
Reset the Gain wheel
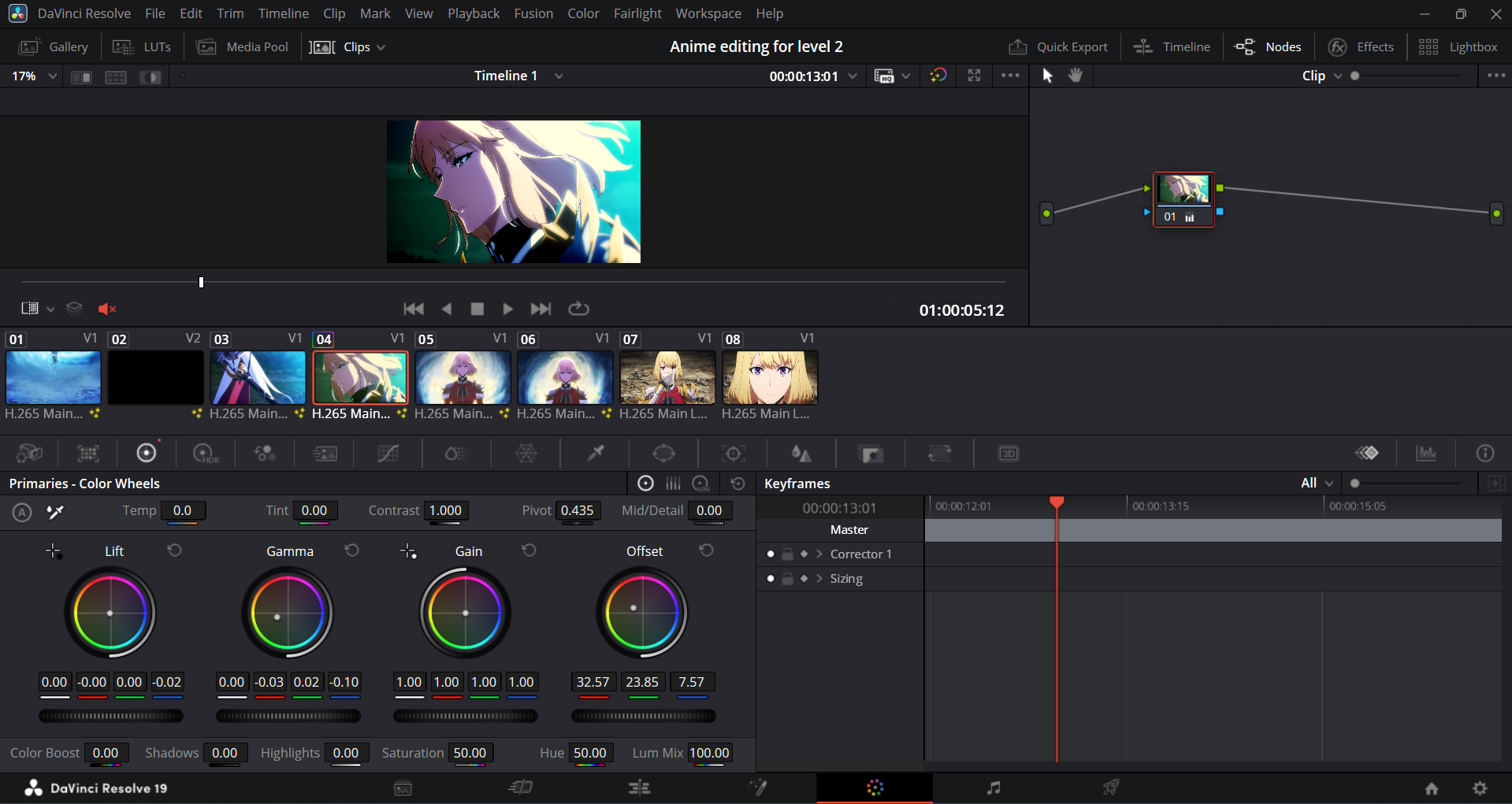pos(529,550)
